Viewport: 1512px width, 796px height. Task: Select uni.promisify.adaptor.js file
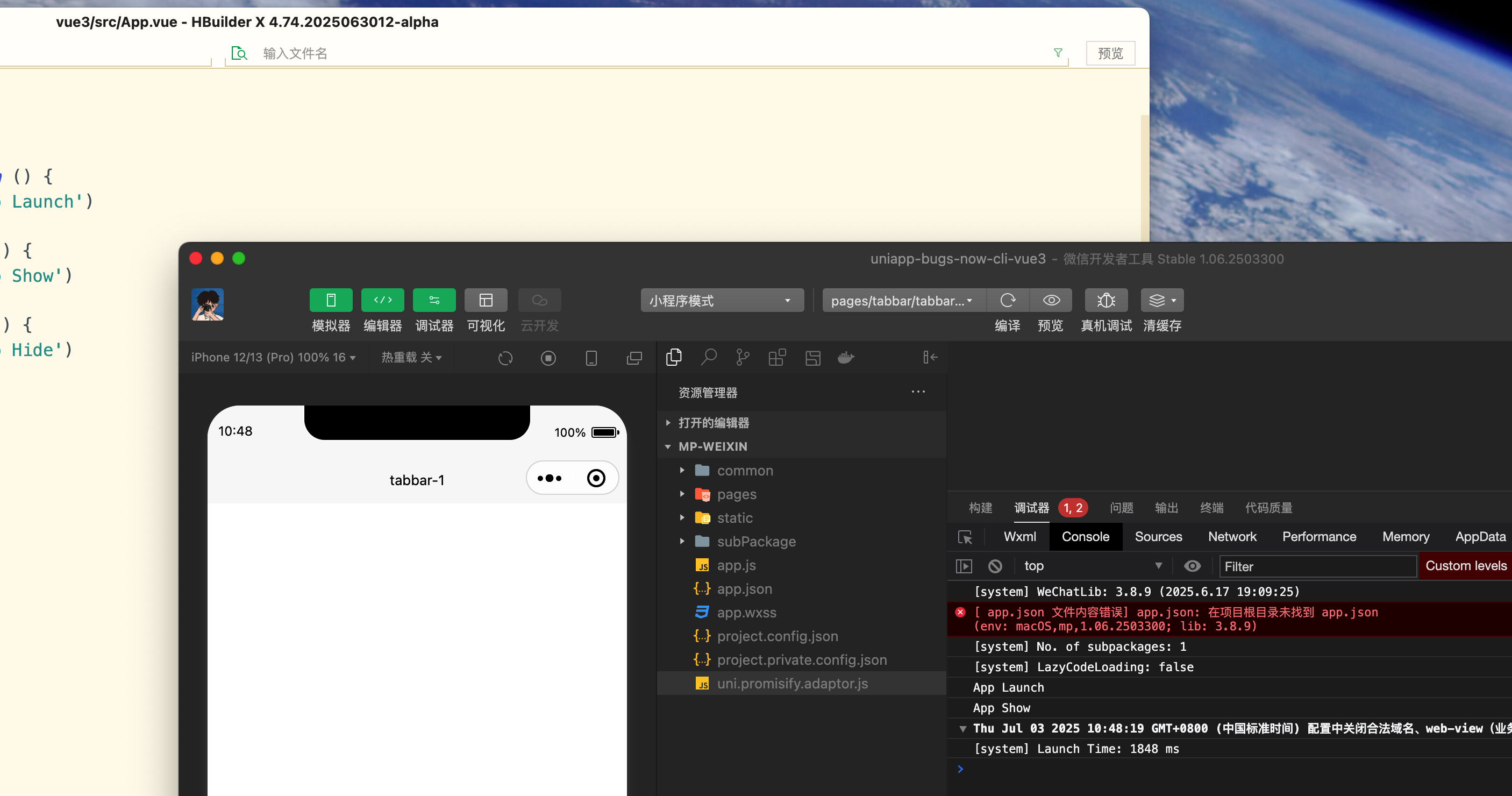pyautogui.click(x=801, y=683)
